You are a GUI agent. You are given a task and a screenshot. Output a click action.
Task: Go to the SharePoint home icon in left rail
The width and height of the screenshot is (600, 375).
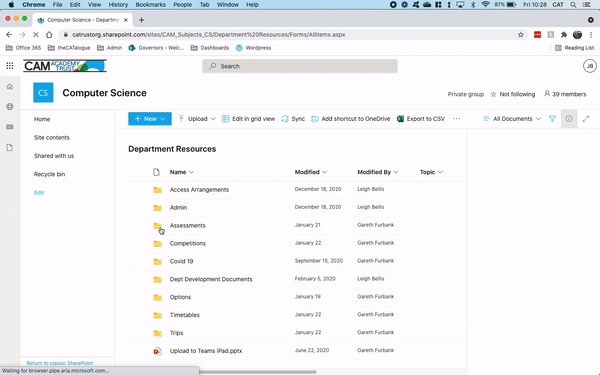[x=10, y=86]
